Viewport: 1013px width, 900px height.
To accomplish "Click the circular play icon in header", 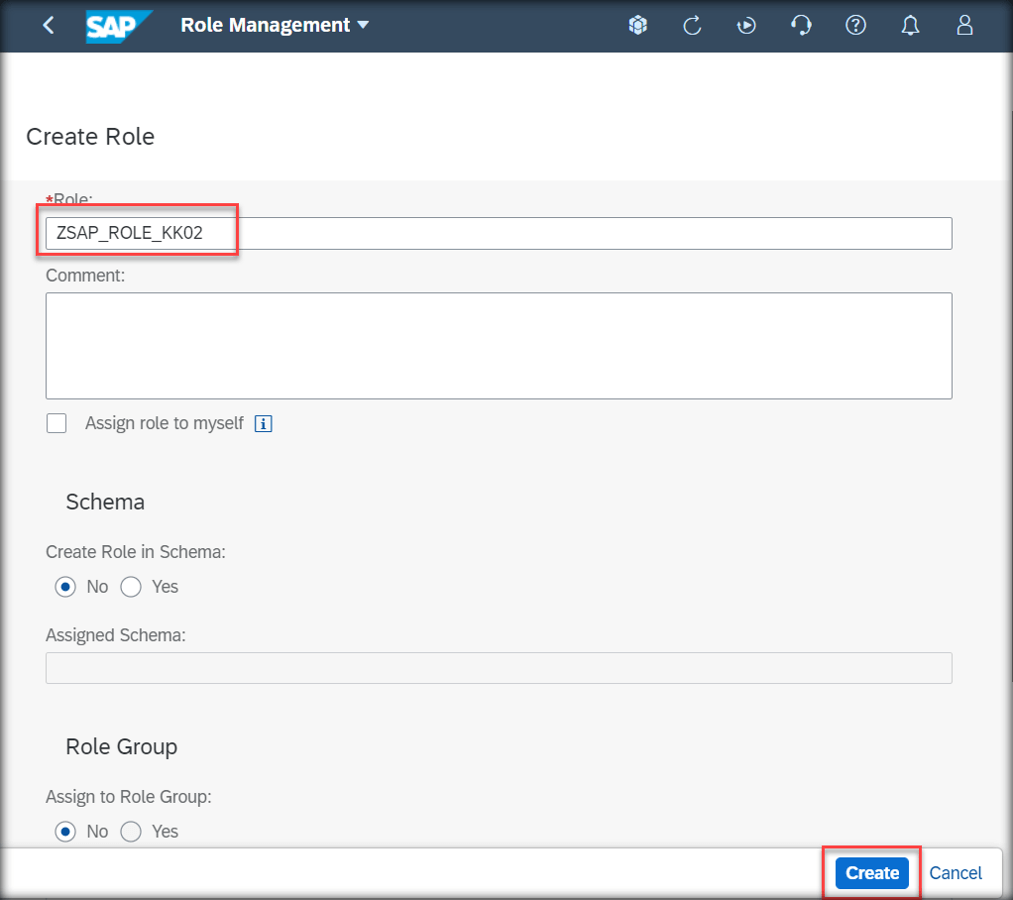I will (x=746, y=25).
